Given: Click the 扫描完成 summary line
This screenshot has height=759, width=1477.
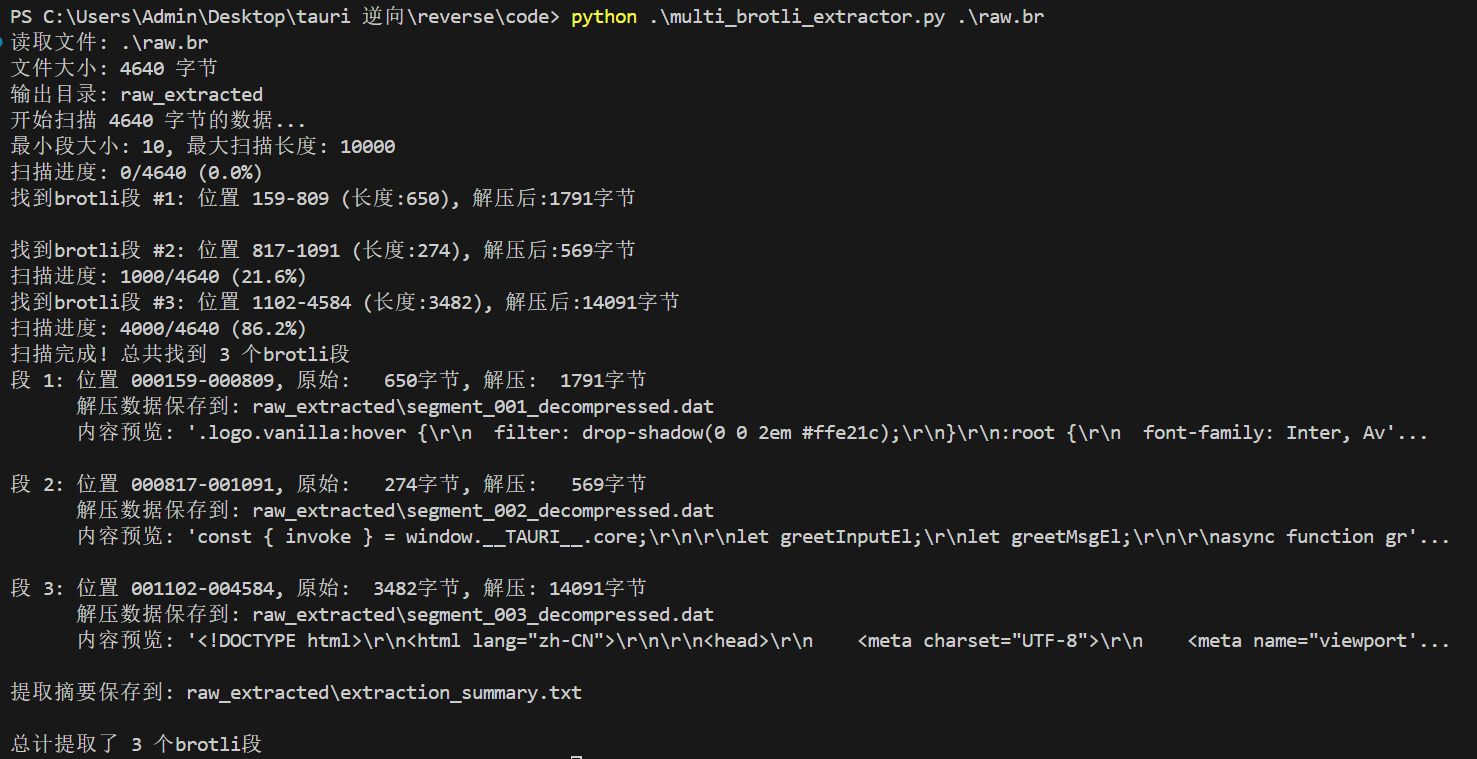Looking at the screenshot, I should [x=180, y=355].
